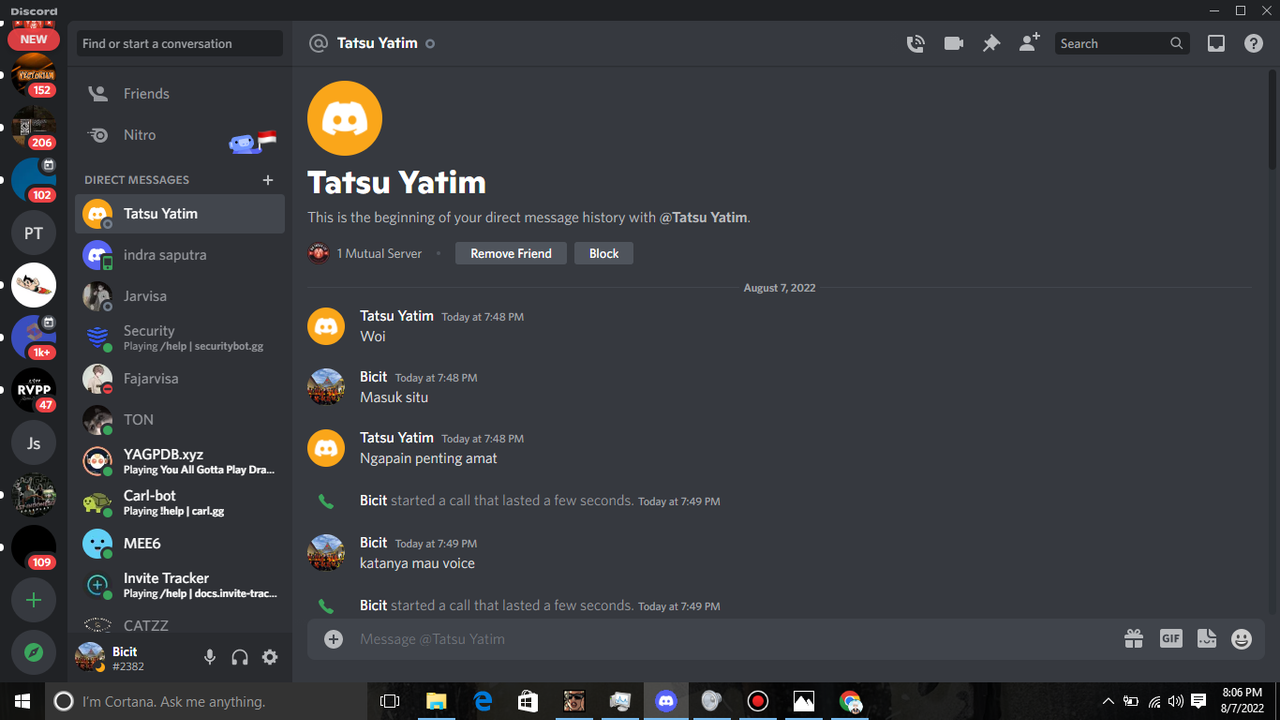This screenshot has width=1280, height=720.
Task: Click the Message @Tatsu Yatim input
Action: [735, 639]
